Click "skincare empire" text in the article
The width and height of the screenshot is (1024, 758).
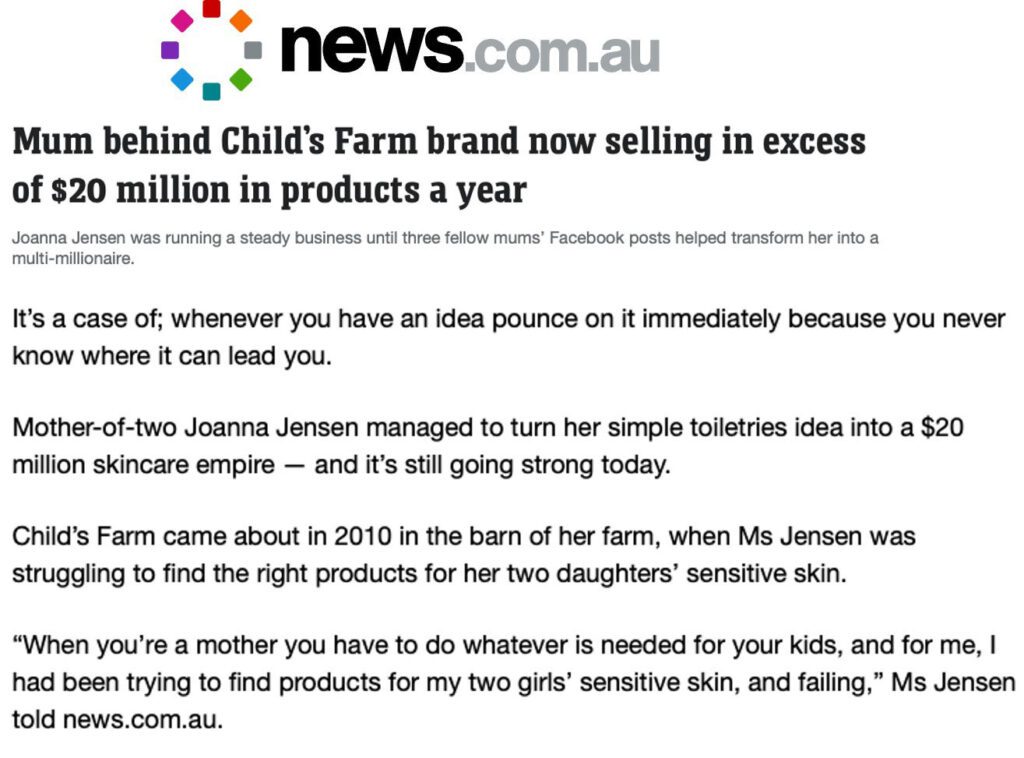coord(184,466)
